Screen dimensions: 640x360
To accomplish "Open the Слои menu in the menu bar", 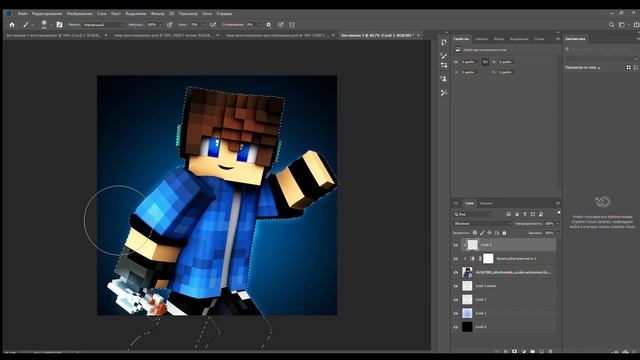I will click(x=102, y=13).
